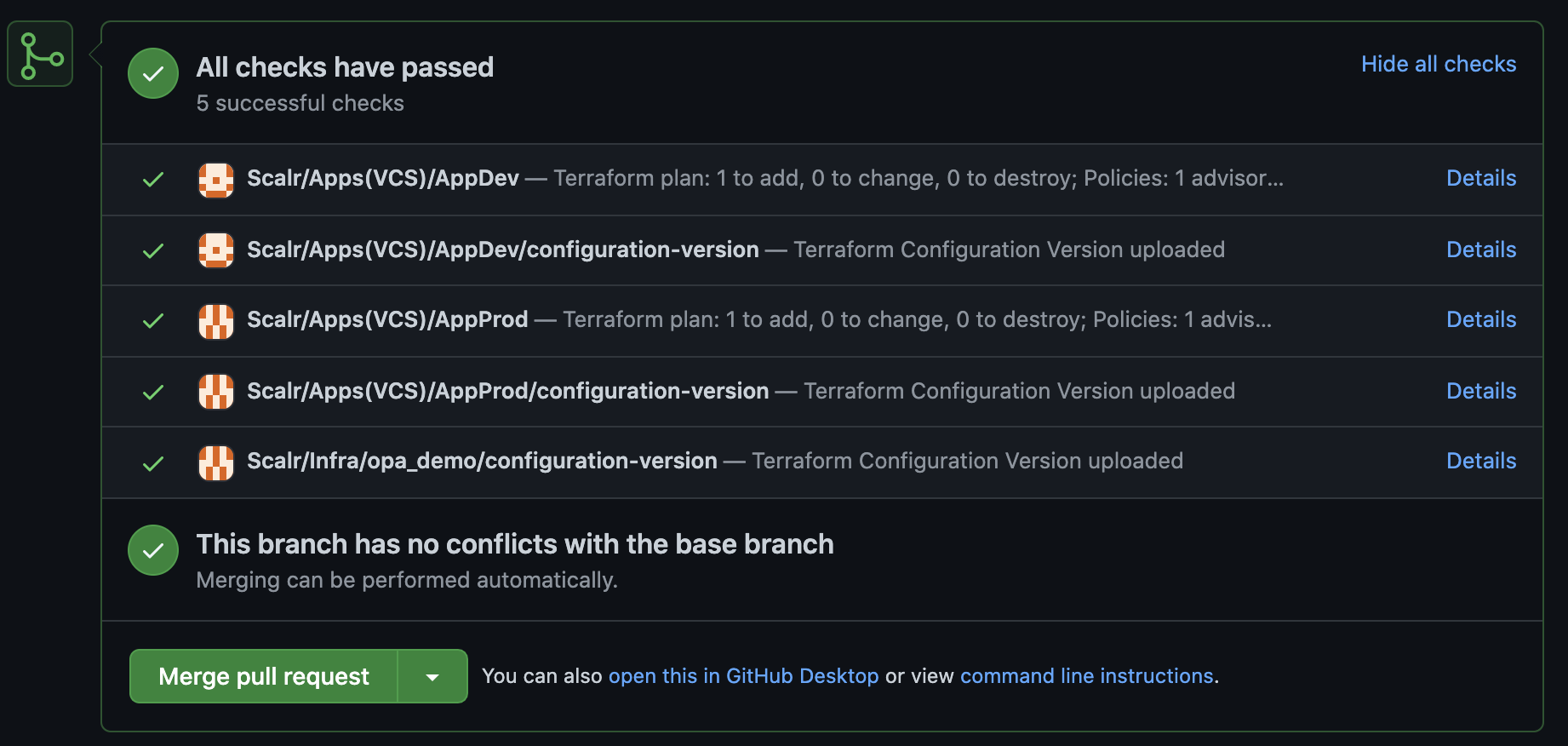
Task: Click success checkmark on AppDev/configuration-version row
Action: [153, 250]
